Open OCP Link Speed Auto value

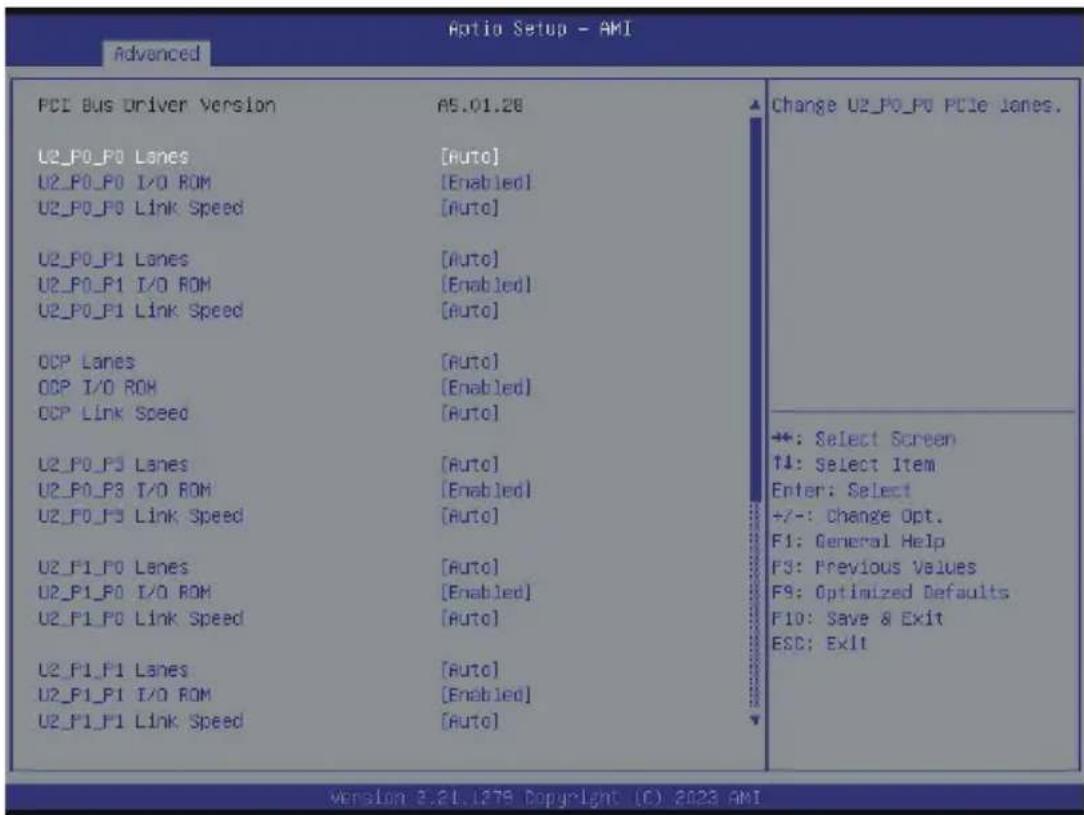469,413
